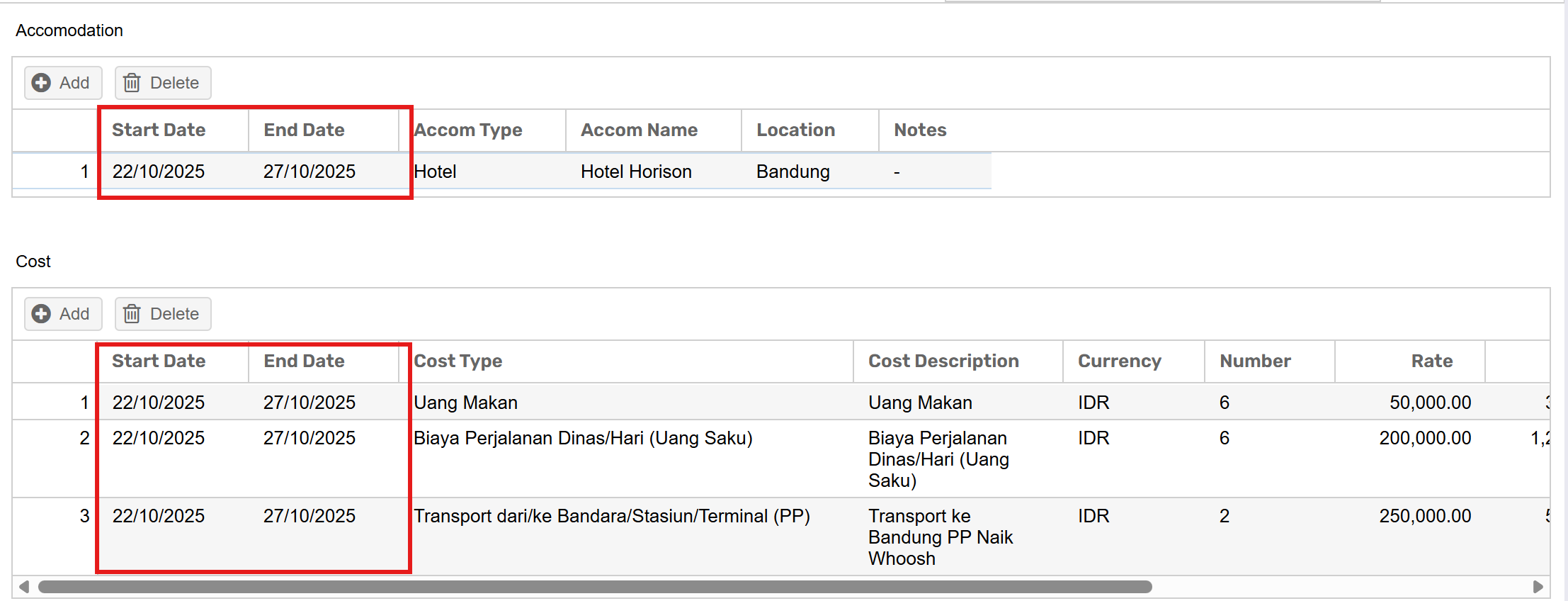Click the right scroll arrow of horizontal scrollbar
The image size is (1568, 601).
(x=1538, y=587)
